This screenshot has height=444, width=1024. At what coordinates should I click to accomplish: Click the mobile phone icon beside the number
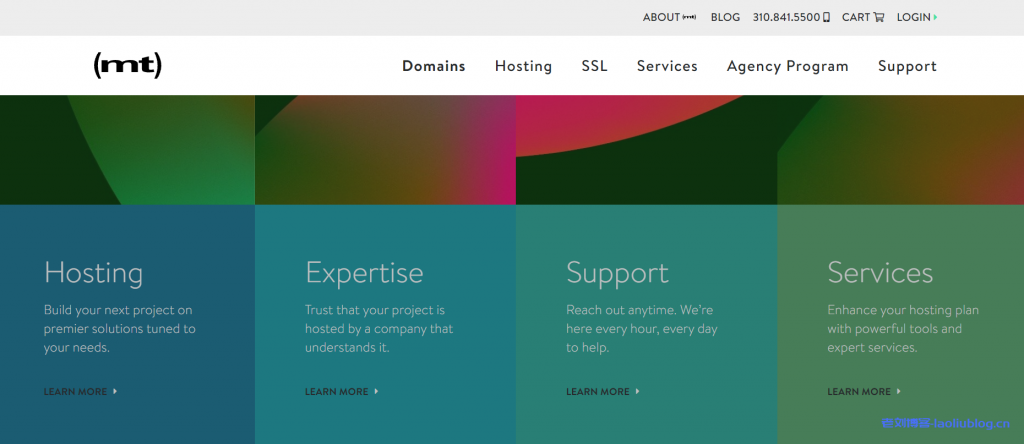click(827, 17)
